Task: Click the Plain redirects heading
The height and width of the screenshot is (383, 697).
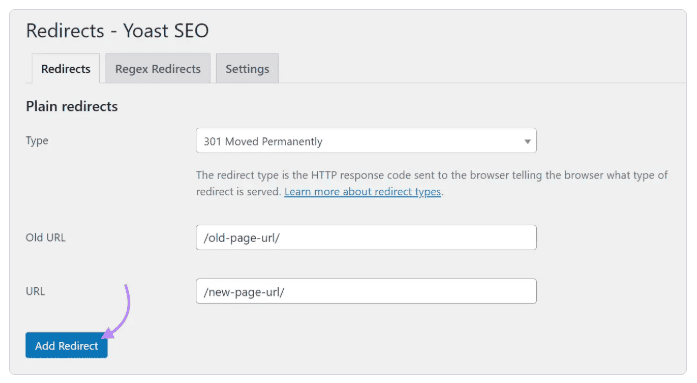Action: click(x=72, y=106)
